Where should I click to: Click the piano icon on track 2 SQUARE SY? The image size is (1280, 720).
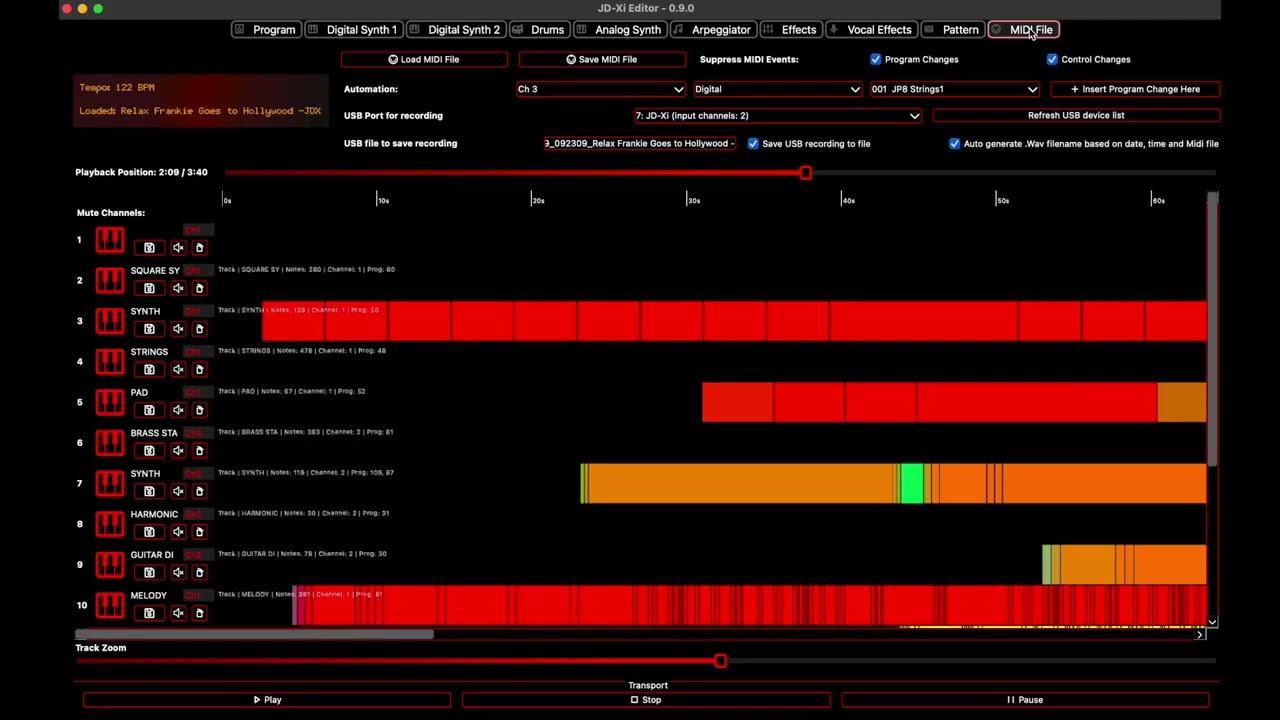pos(110,280)
